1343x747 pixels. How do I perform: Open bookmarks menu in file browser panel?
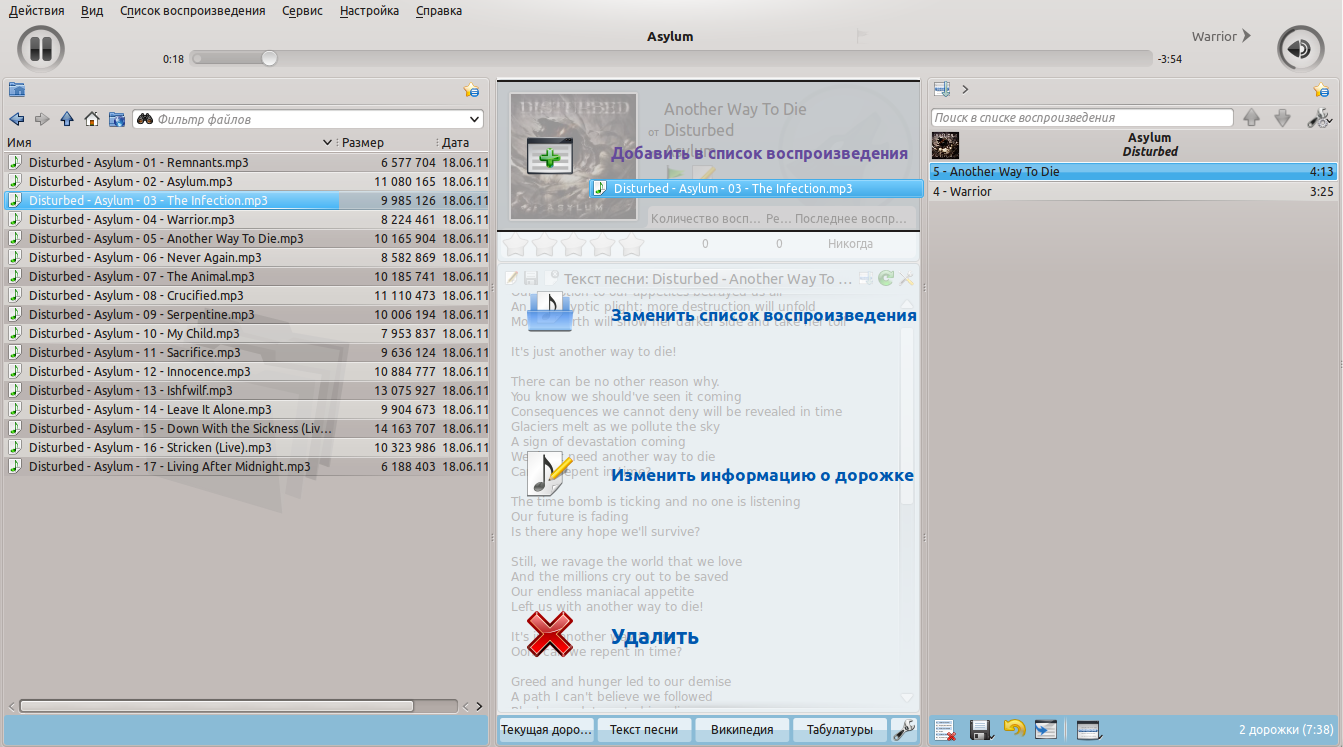pyautogui.click(x=471, y=90)
